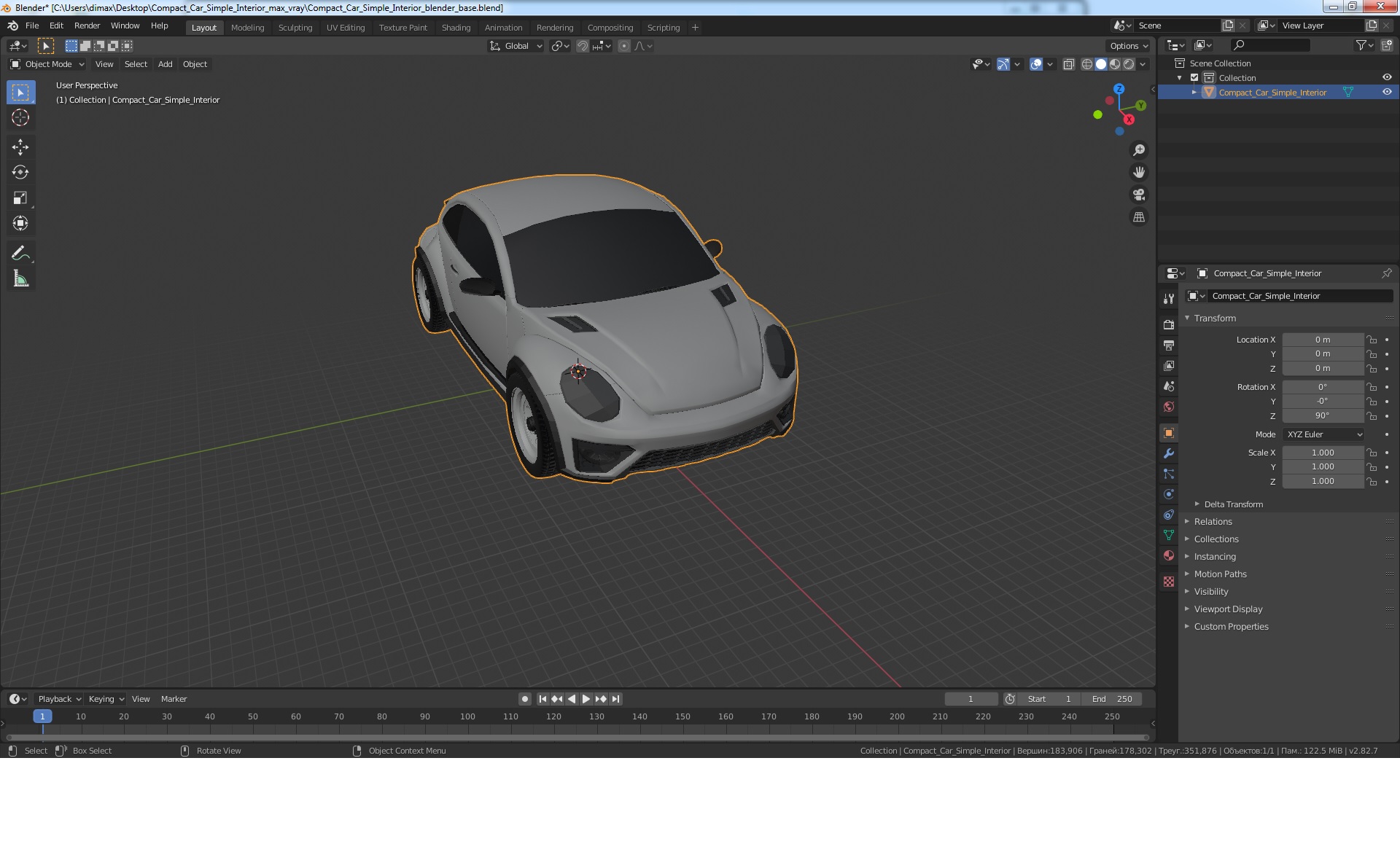Open the Scene properties tab
This screenshot has width=1400, height=844.
tap(1169, 386)
